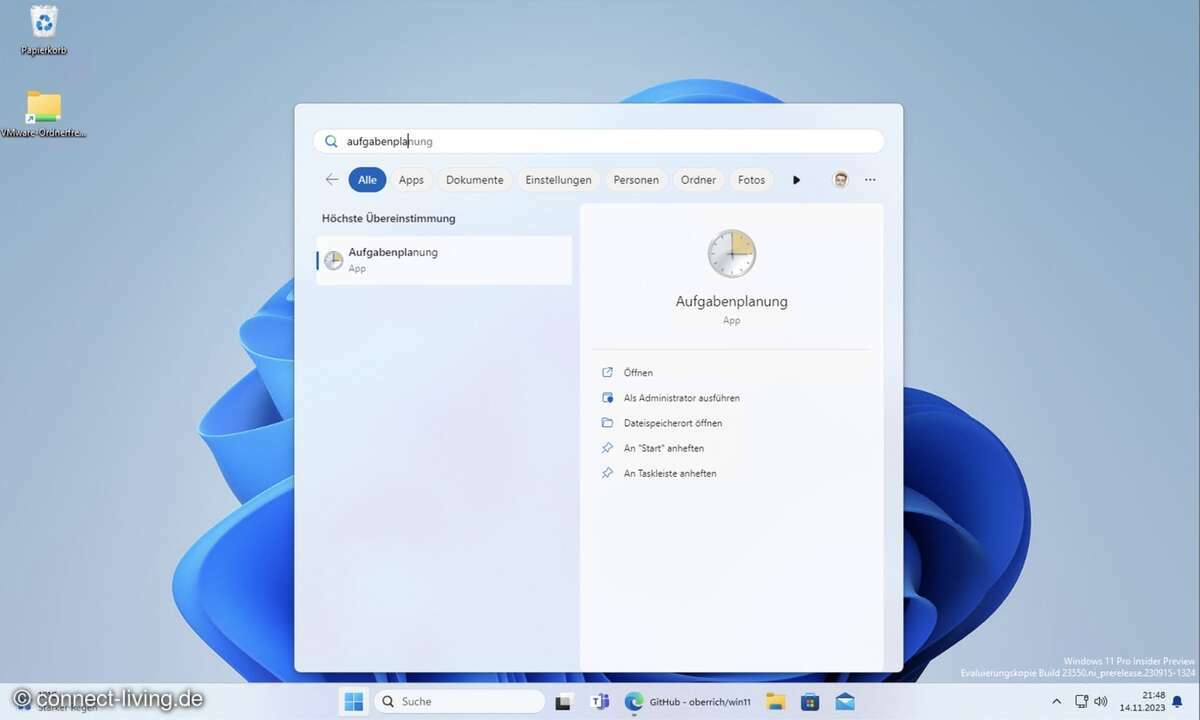Select the VMware folder shortcut on desktop

tap(44, 114)
